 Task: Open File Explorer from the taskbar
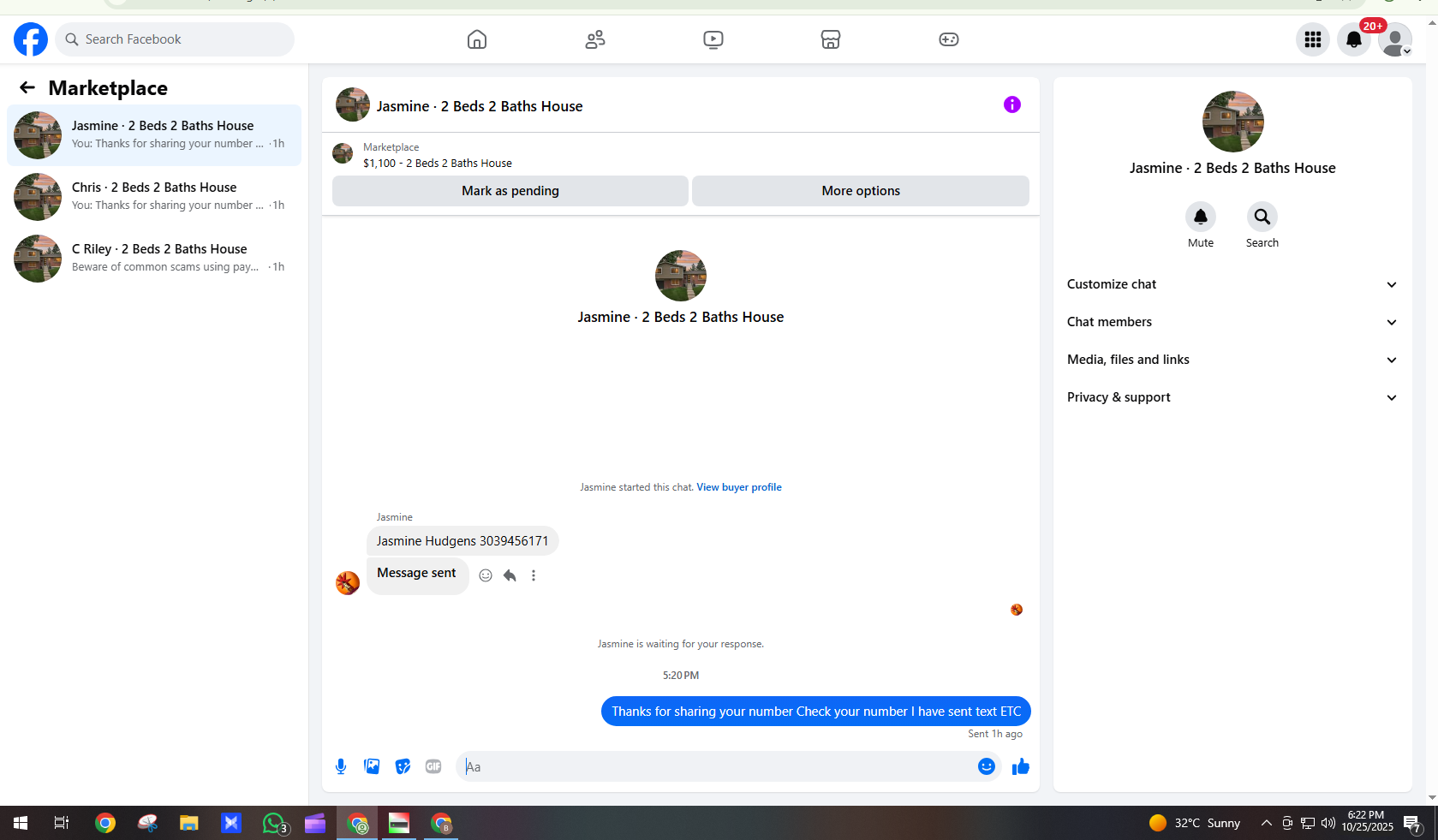pos(188,823)
